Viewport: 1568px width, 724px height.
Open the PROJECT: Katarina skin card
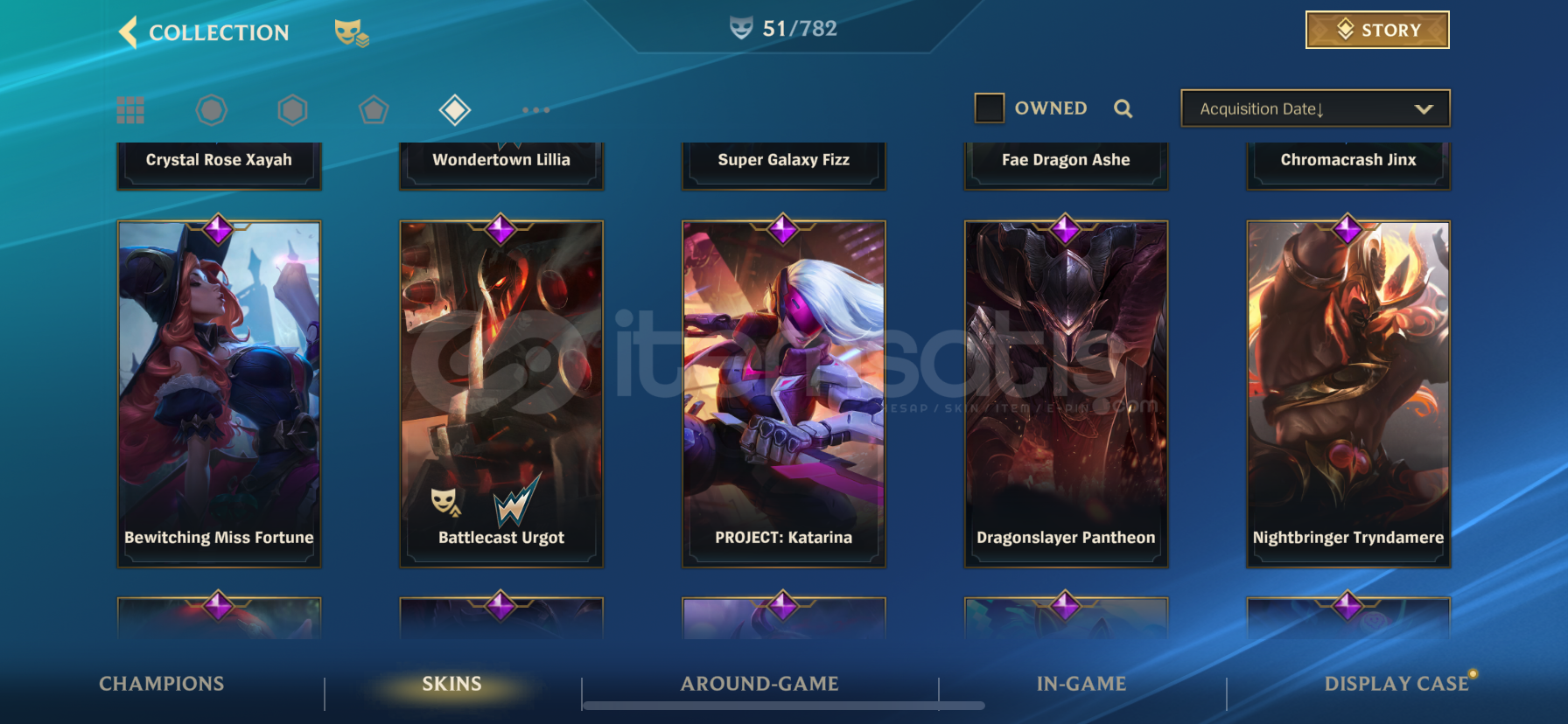(x=783, y=393)
